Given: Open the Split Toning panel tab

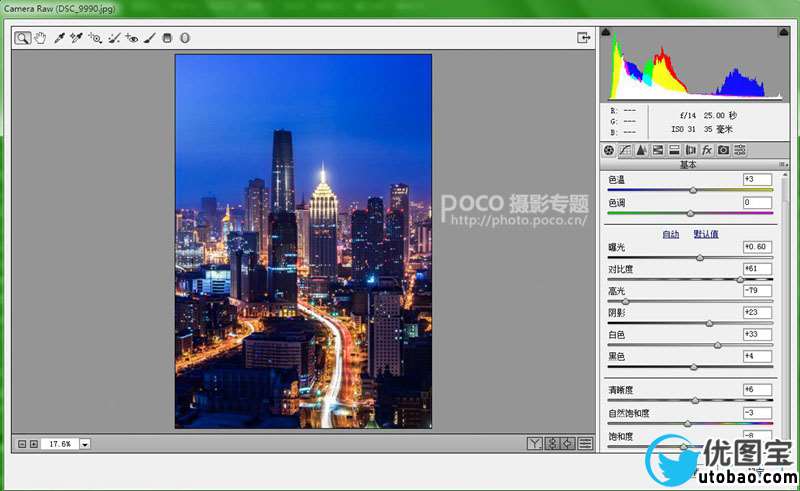Looking at the screenshot, I should pyautogui.click(x=674, y=150).
